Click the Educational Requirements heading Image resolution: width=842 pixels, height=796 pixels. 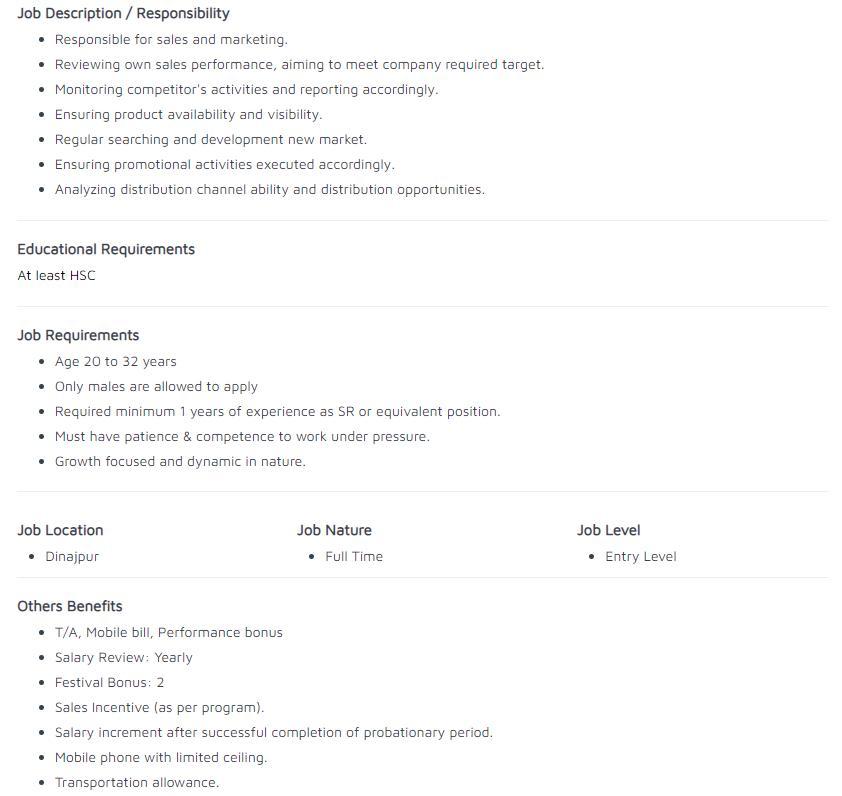pyautogui.click(x=106, y=249)
